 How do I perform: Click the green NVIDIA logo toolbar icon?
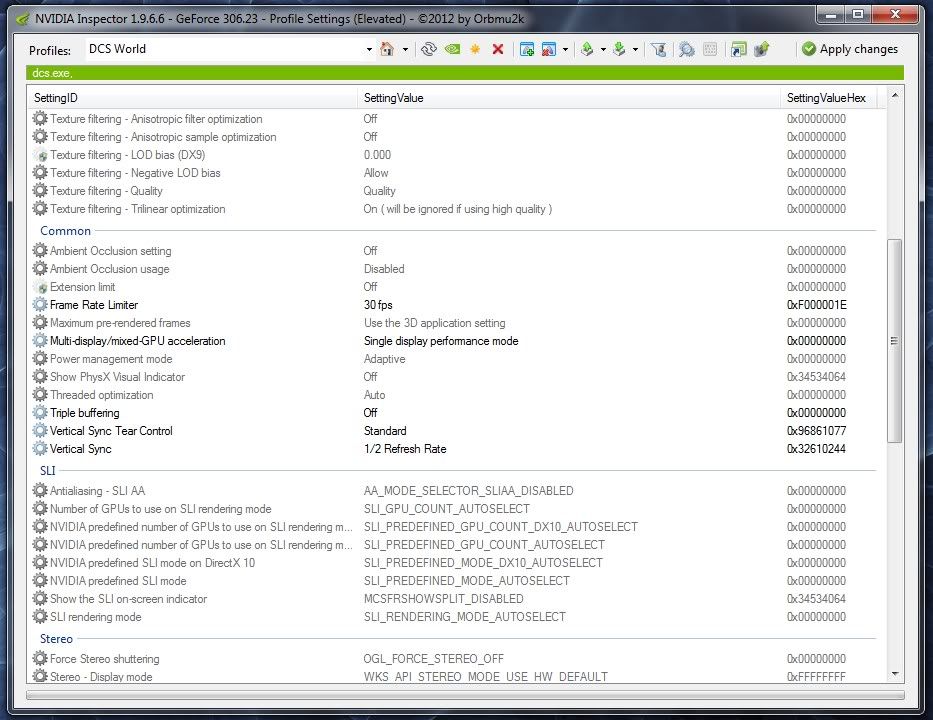452,49
